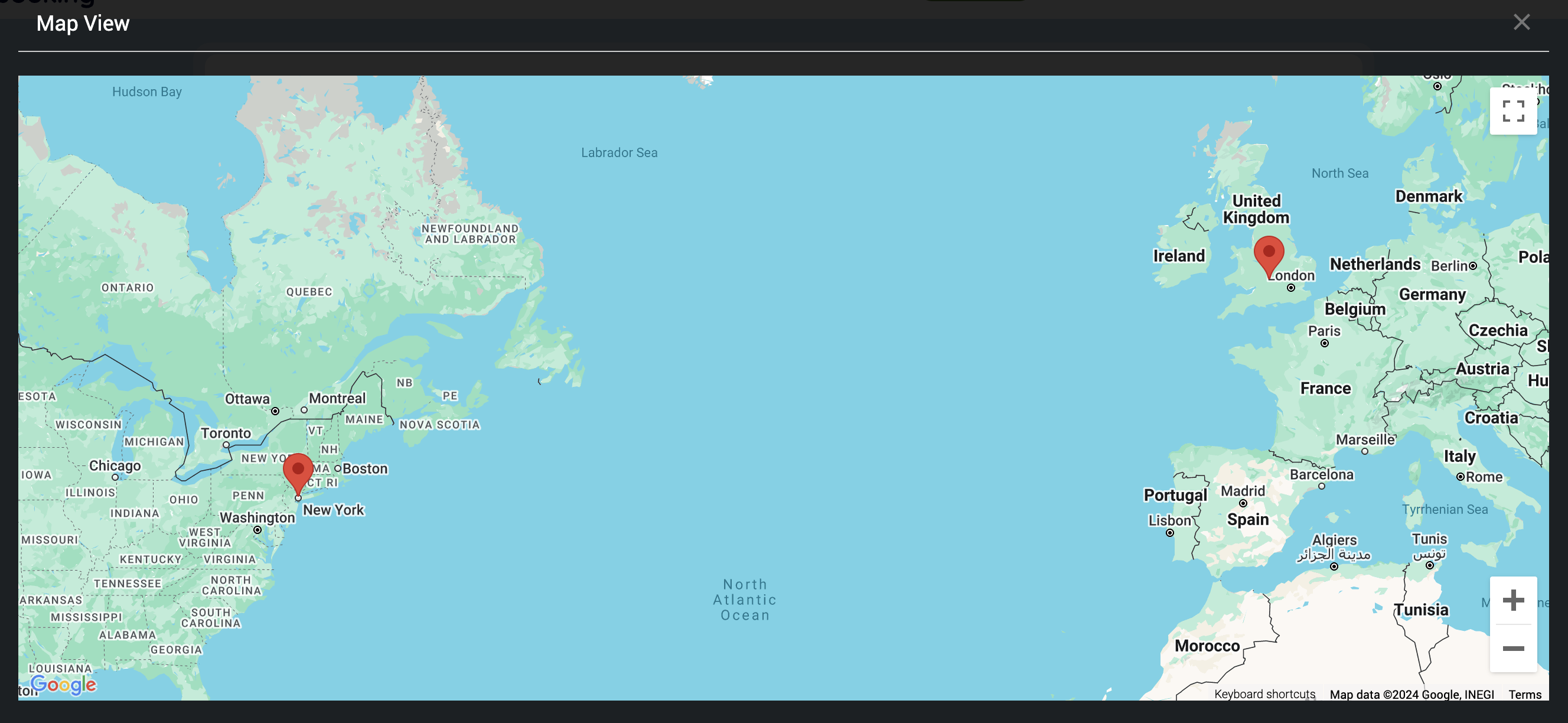Image resolution: width=1568 pixels, height=723 pixels.
Task: Click the Lisbon city label
Action: point(1169,520)
